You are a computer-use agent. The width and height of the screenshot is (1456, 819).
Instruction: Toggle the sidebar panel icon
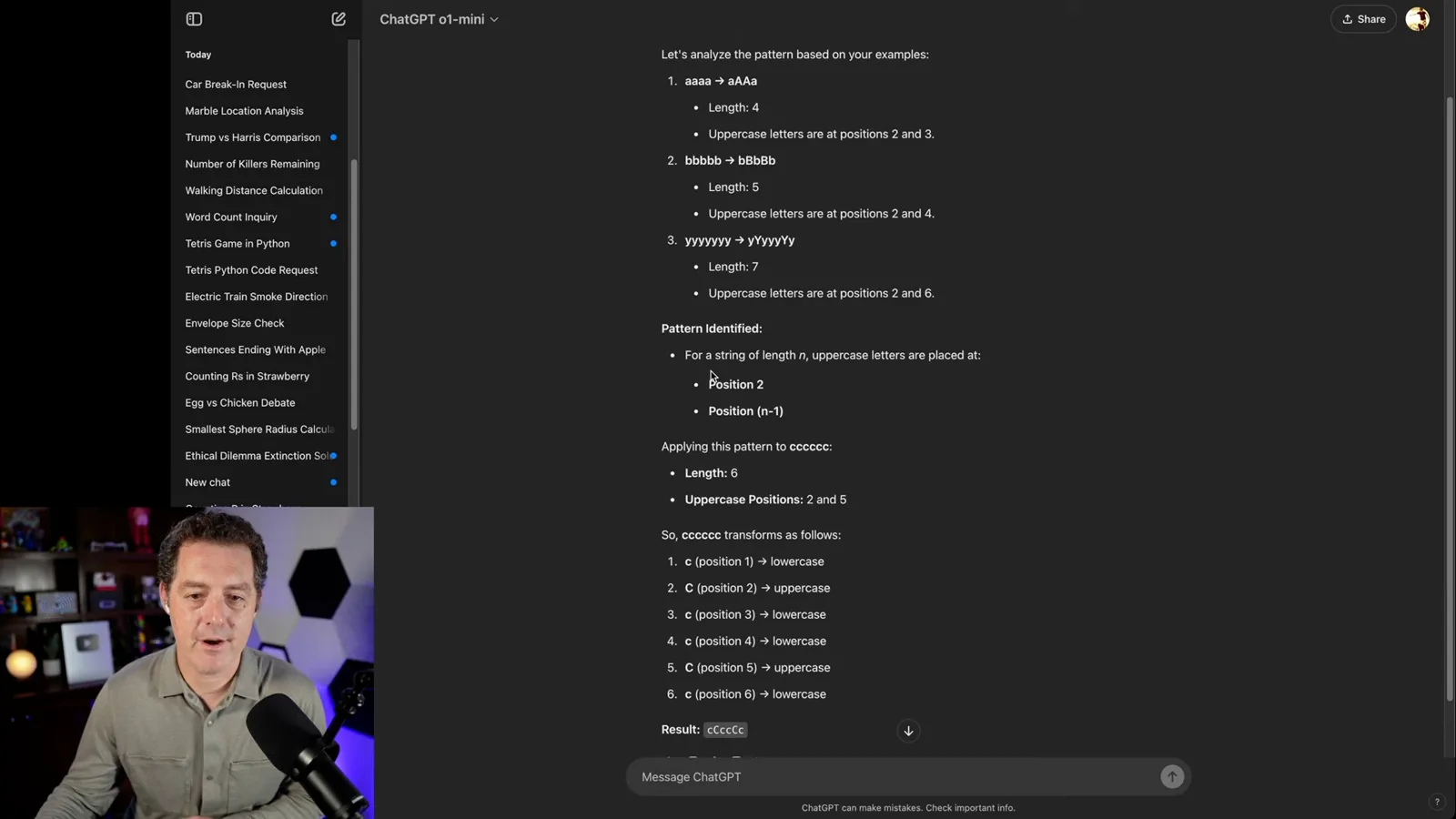(194, 19)
